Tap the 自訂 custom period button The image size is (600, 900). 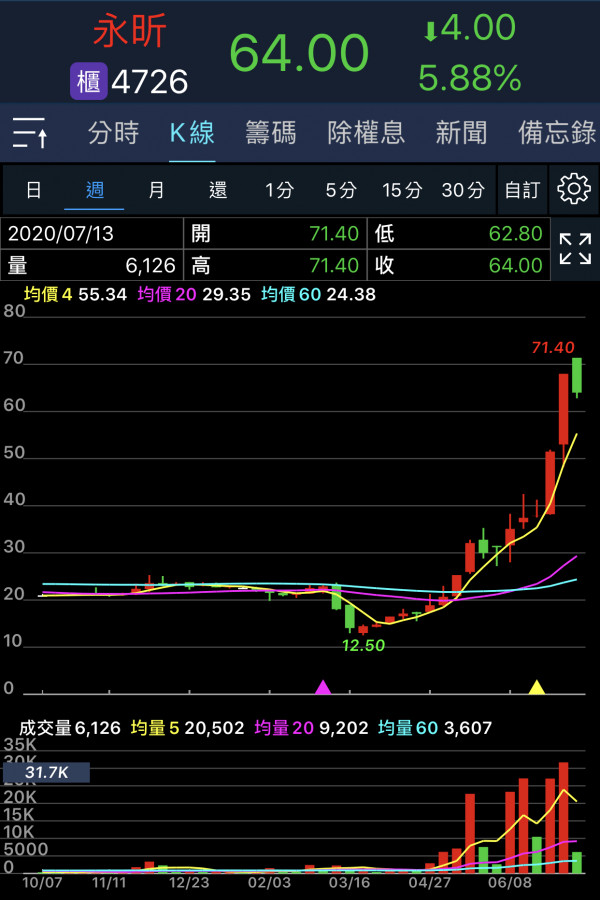pyautogui.click(x=522, y=190)
